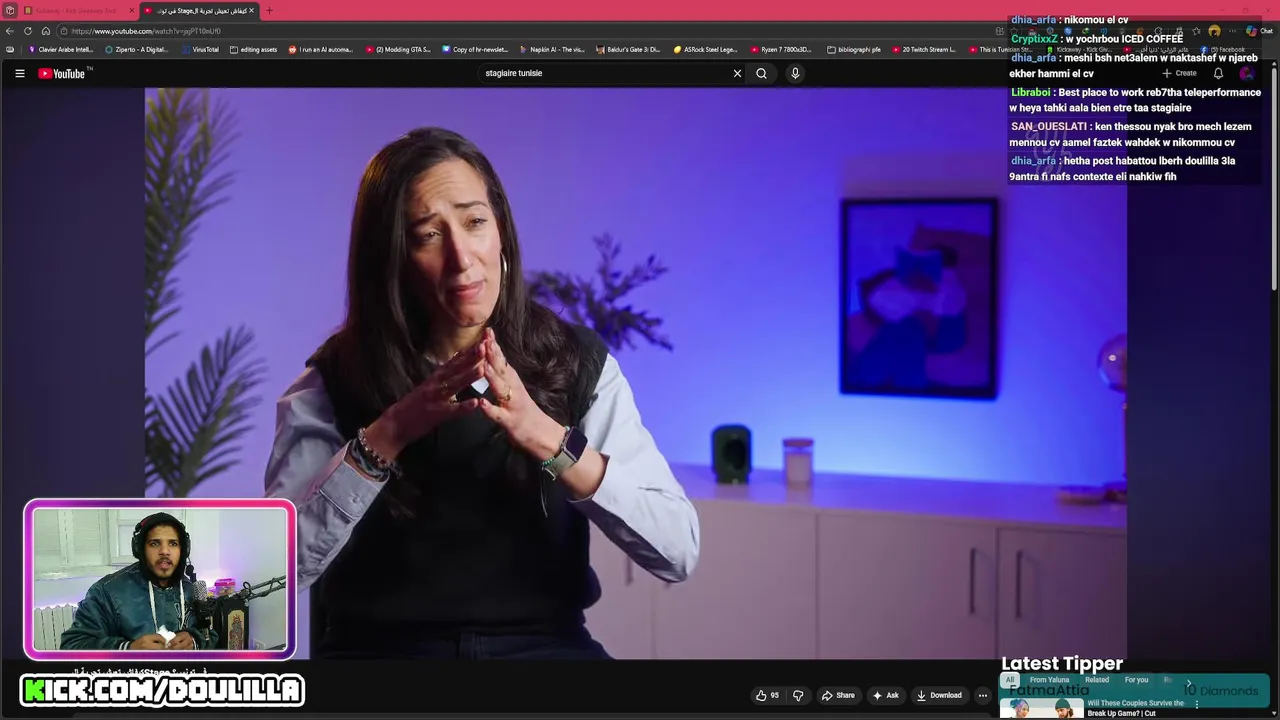1280x720 pixels.
Task: Click into the YouTube search field
Action: pyautogui.click(x=605, y=73)
